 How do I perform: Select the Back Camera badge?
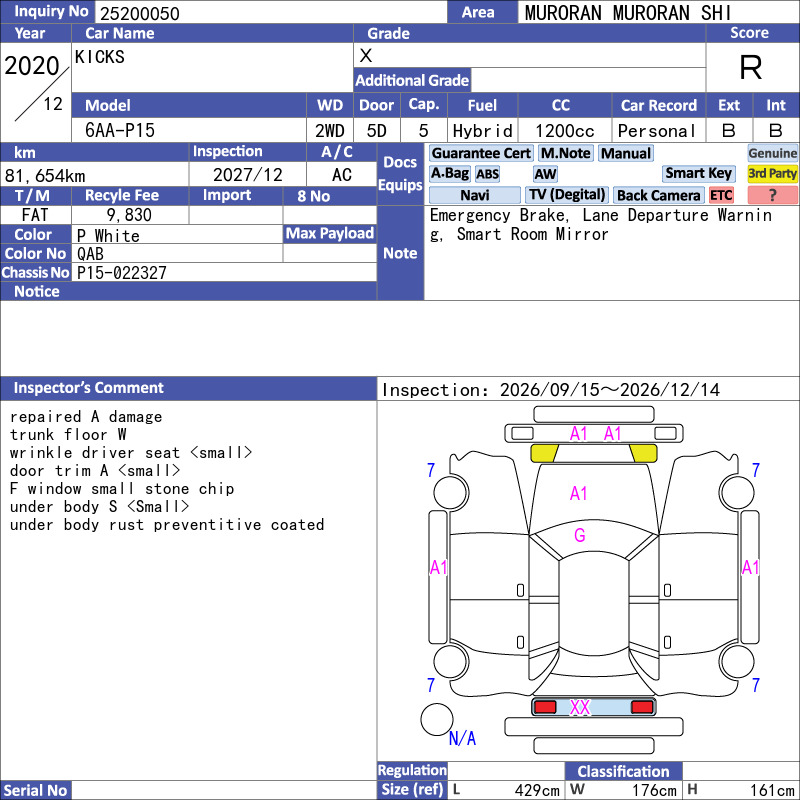[x=658, y=195]
